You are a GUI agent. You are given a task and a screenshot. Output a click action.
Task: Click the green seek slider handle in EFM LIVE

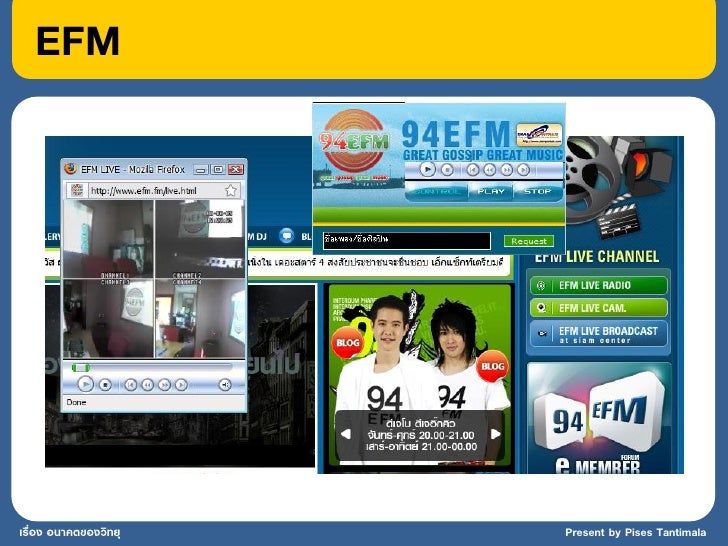coord(81,368)
